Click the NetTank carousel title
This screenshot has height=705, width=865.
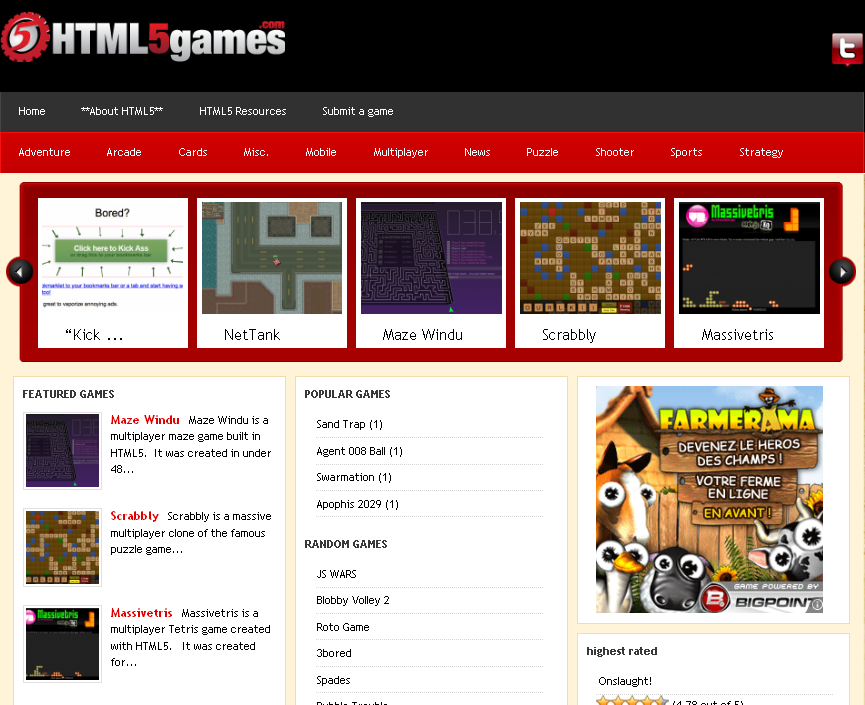(x=252, y=335)
